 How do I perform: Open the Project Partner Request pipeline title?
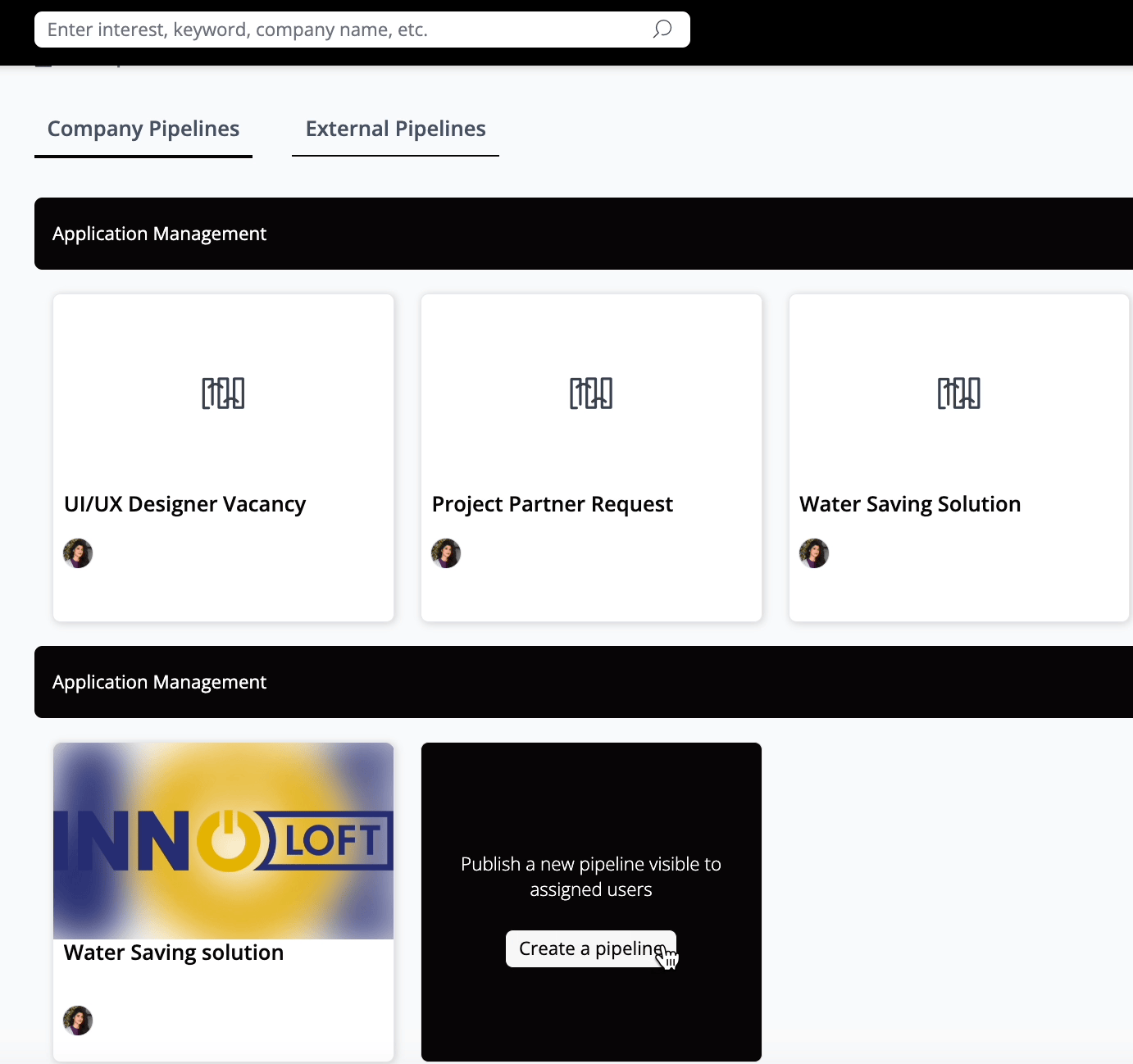[552, 504]
